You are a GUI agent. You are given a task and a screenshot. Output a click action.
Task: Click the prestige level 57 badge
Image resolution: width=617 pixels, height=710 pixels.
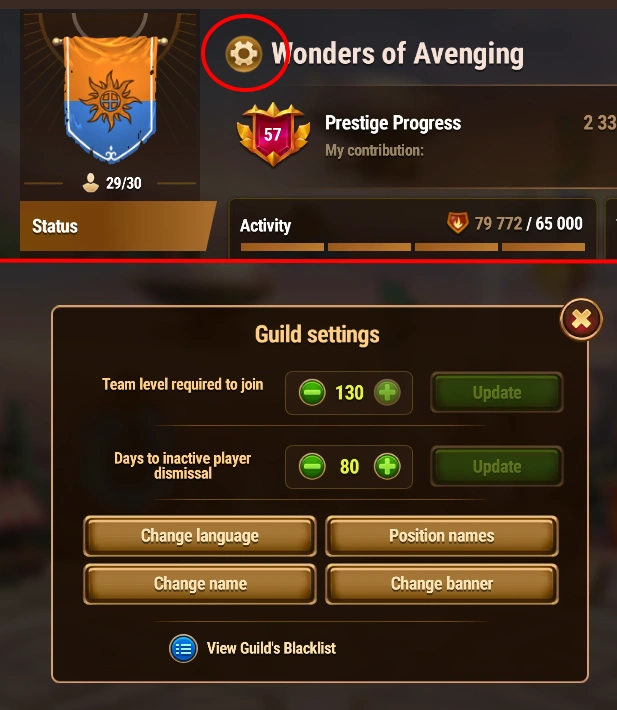273,134
